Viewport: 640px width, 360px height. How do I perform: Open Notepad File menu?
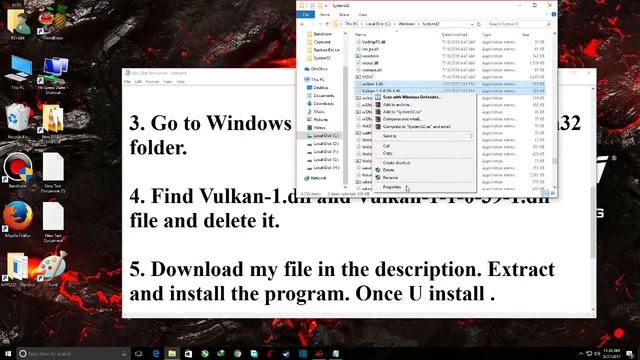[x=127, y=82]
